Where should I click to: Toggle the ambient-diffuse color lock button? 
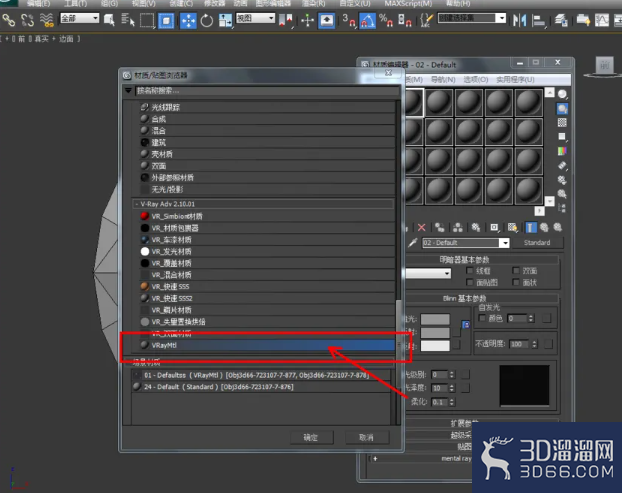coord(466,325)
